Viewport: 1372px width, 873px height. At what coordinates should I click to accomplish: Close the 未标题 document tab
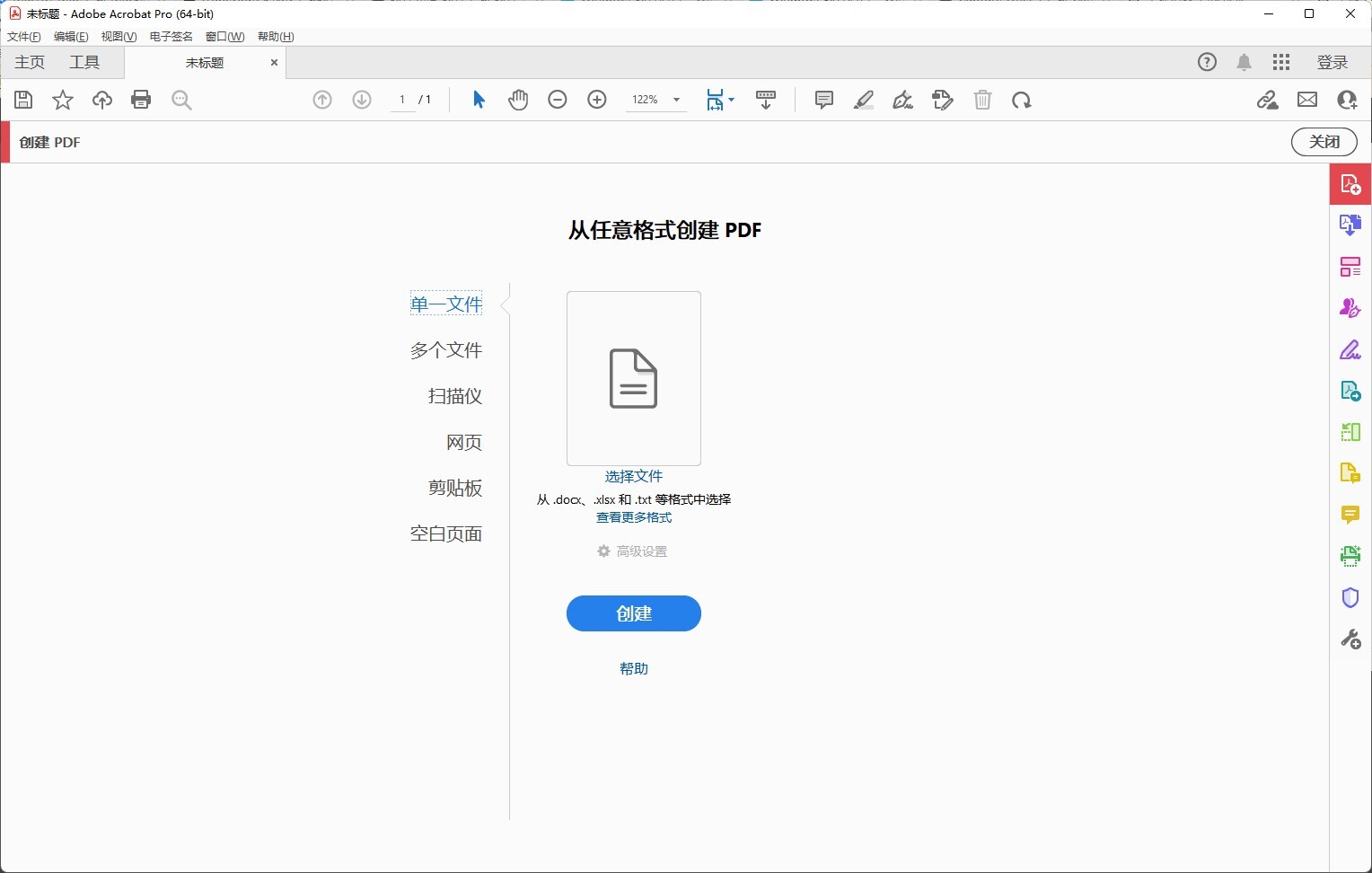pyautogui.click(x=274, y=63)
